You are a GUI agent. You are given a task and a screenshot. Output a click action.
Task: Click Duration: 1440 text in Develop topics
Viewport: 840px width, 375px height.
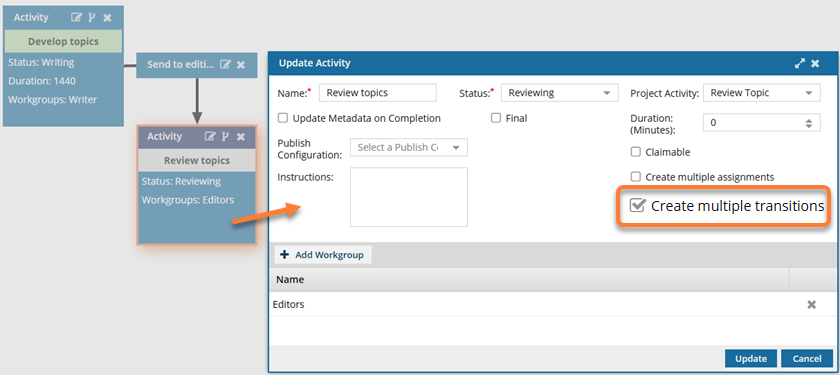tap(42, 81)
